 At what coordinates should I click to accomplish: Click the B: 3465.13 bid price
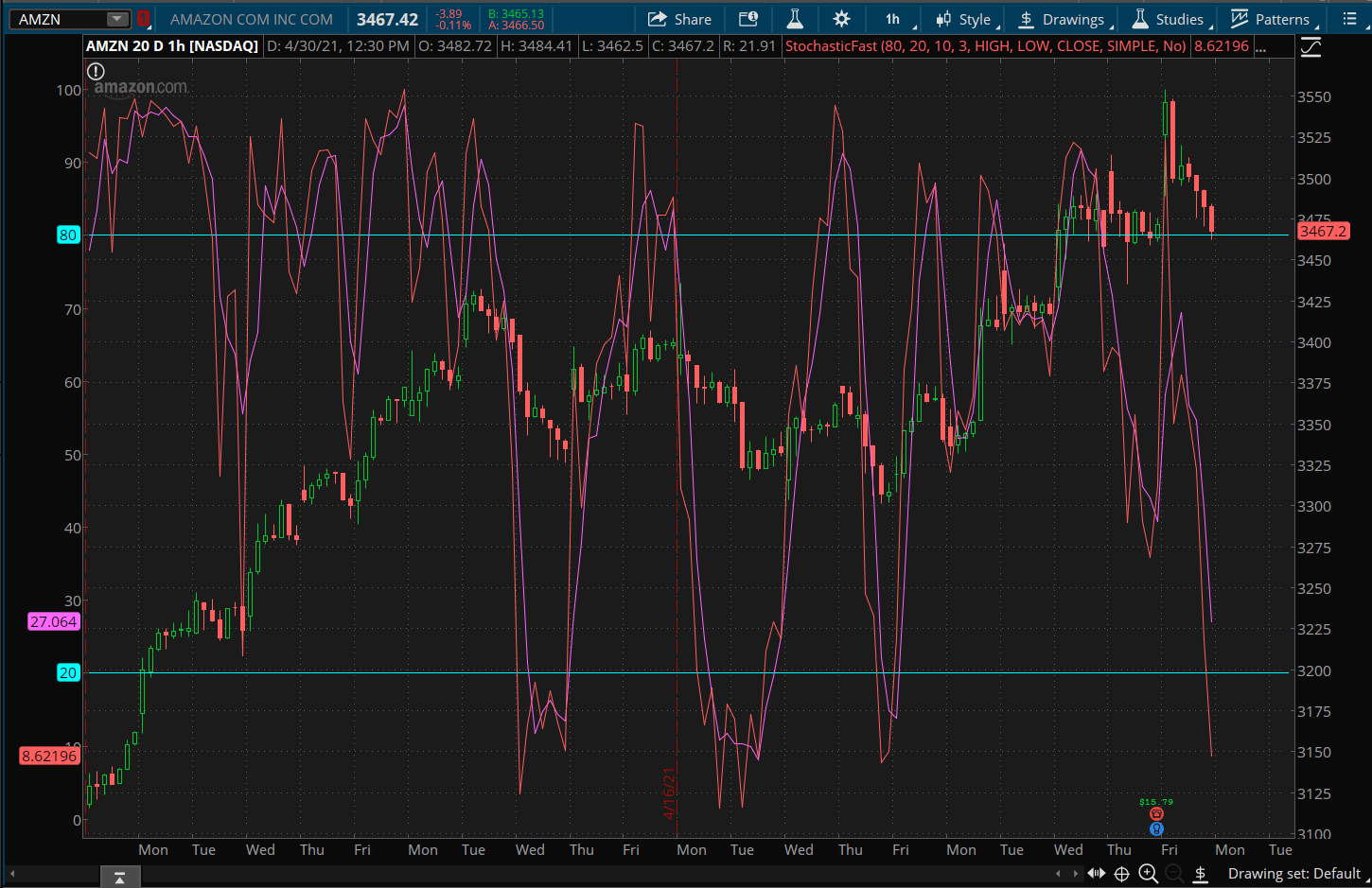[516, 13]
